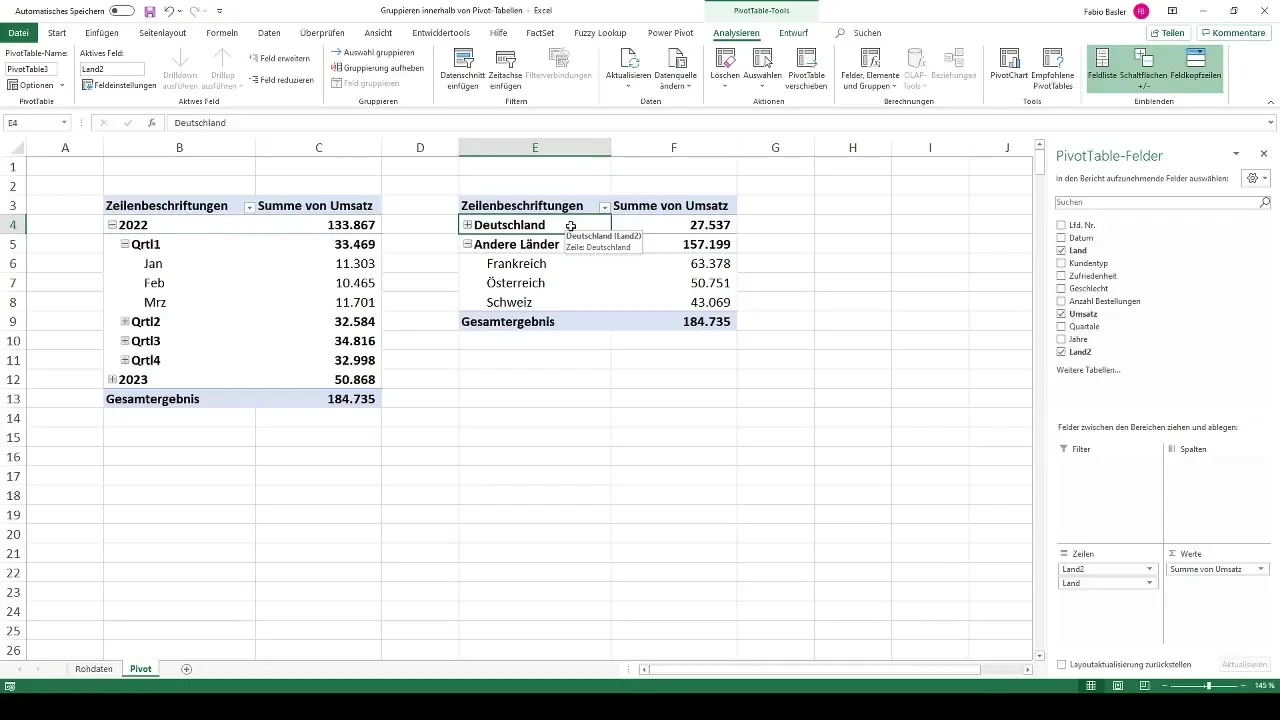Toggle the Feldliste button
This screenshot has width=1280, height=720.
tap(1103, 67)
